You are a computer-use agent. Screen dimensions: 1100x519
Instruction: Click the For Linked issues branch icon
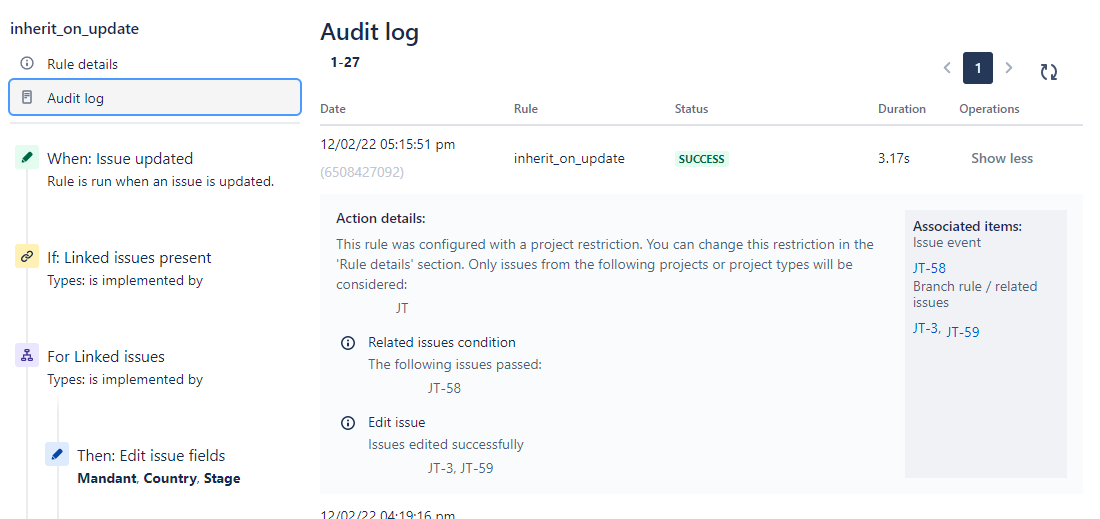pyautogui.click(x=27, y=356)
